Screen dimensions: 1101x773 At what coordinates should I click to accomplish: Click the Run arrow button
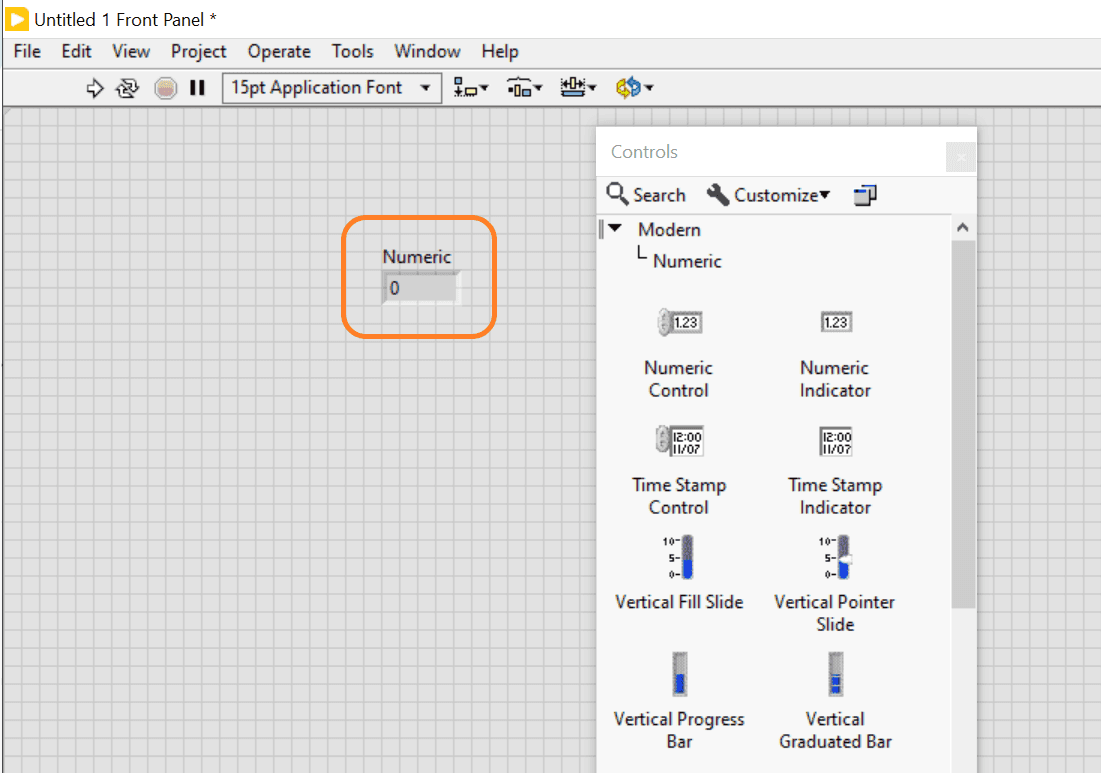point(95,88)
